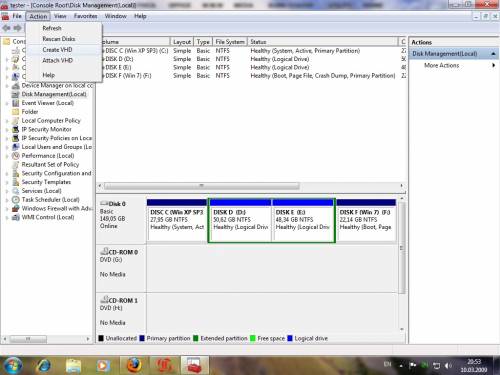500x375 pixels.
Task: Open the More Actions submenu arrow
Action: pos(493,65)
